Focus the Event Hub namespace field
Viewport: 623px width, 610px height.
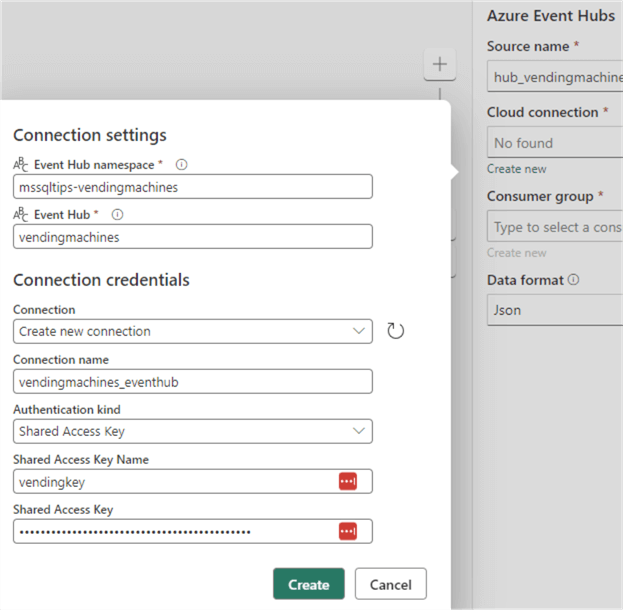pyautogui.click(x=193, y=187)
